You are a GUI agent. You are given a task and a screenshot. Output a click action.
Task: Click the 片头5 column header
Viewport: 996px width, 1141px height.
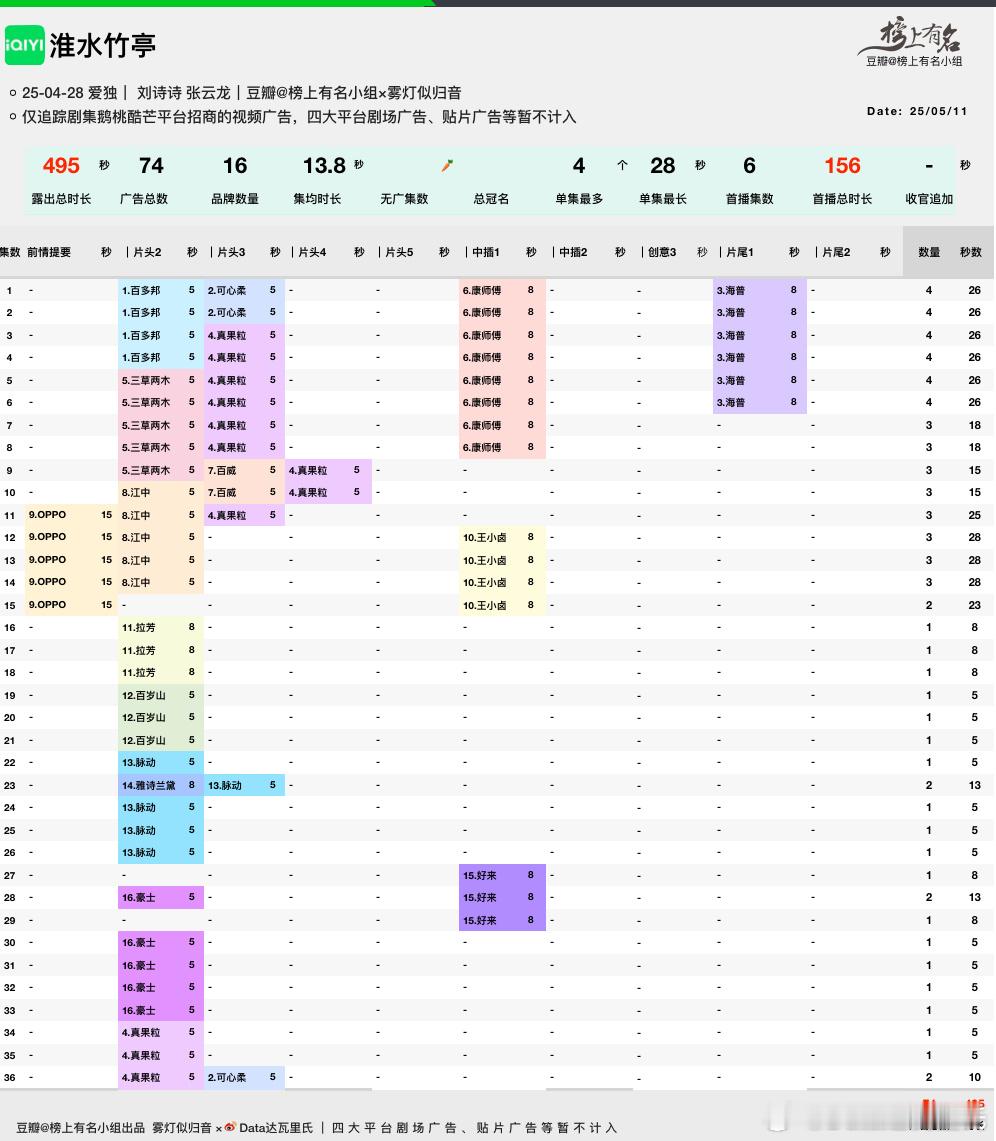pyautogui.click(x=399, y=252)
